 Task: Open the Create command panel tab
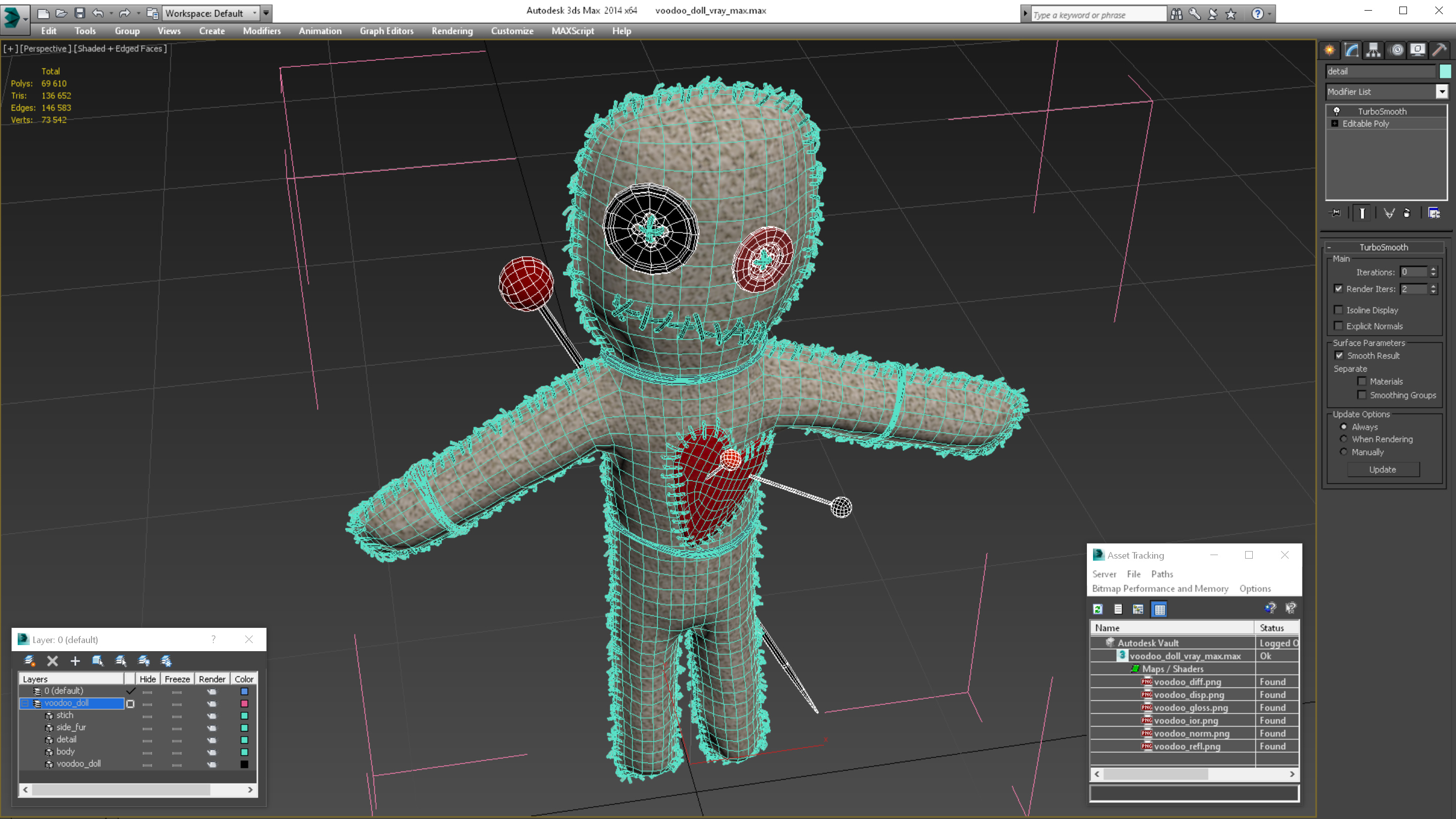pos(1330,51)
